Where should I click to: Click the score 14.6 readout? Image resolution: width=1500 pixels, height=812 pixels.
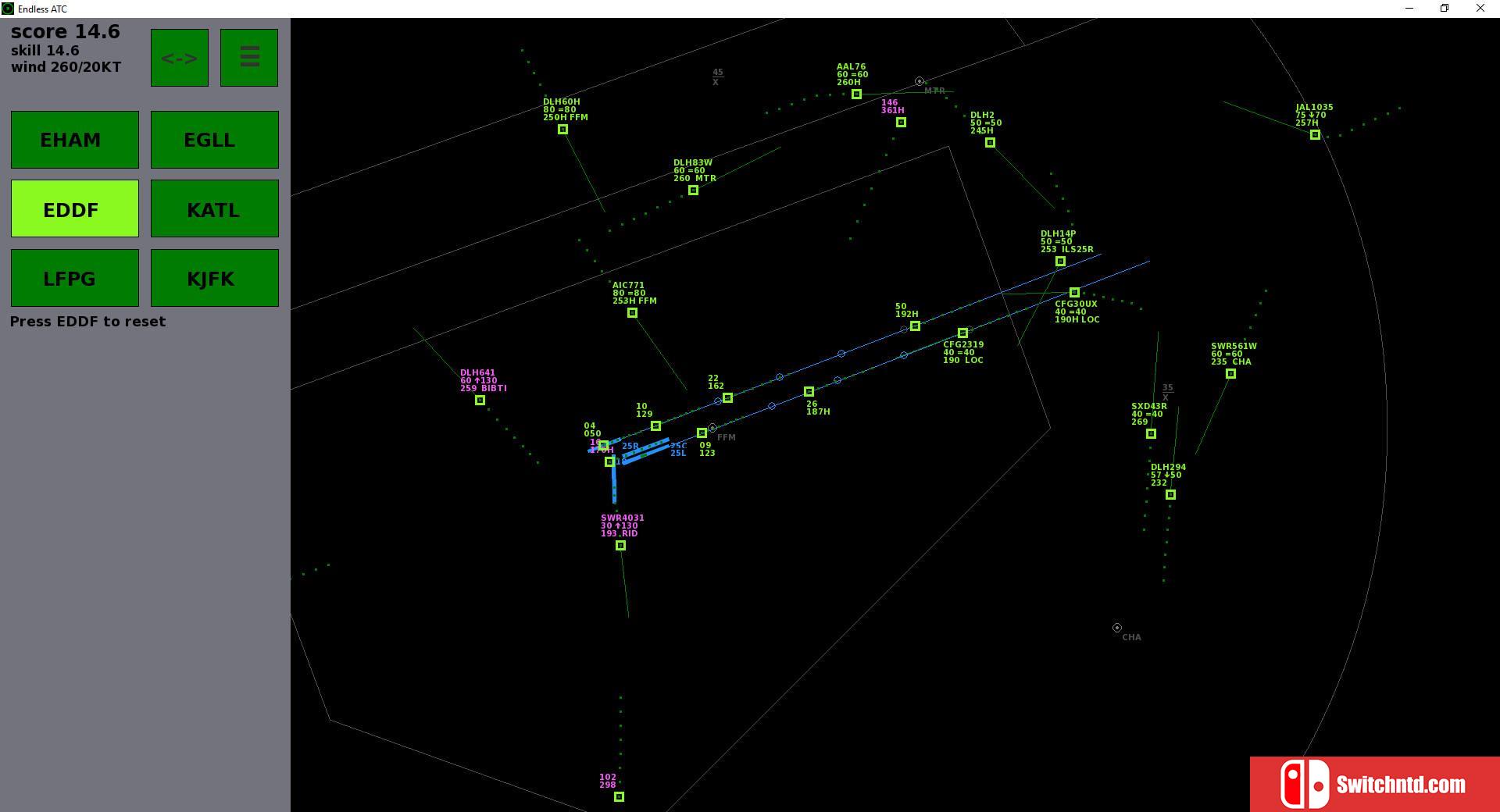pos(66,32)
